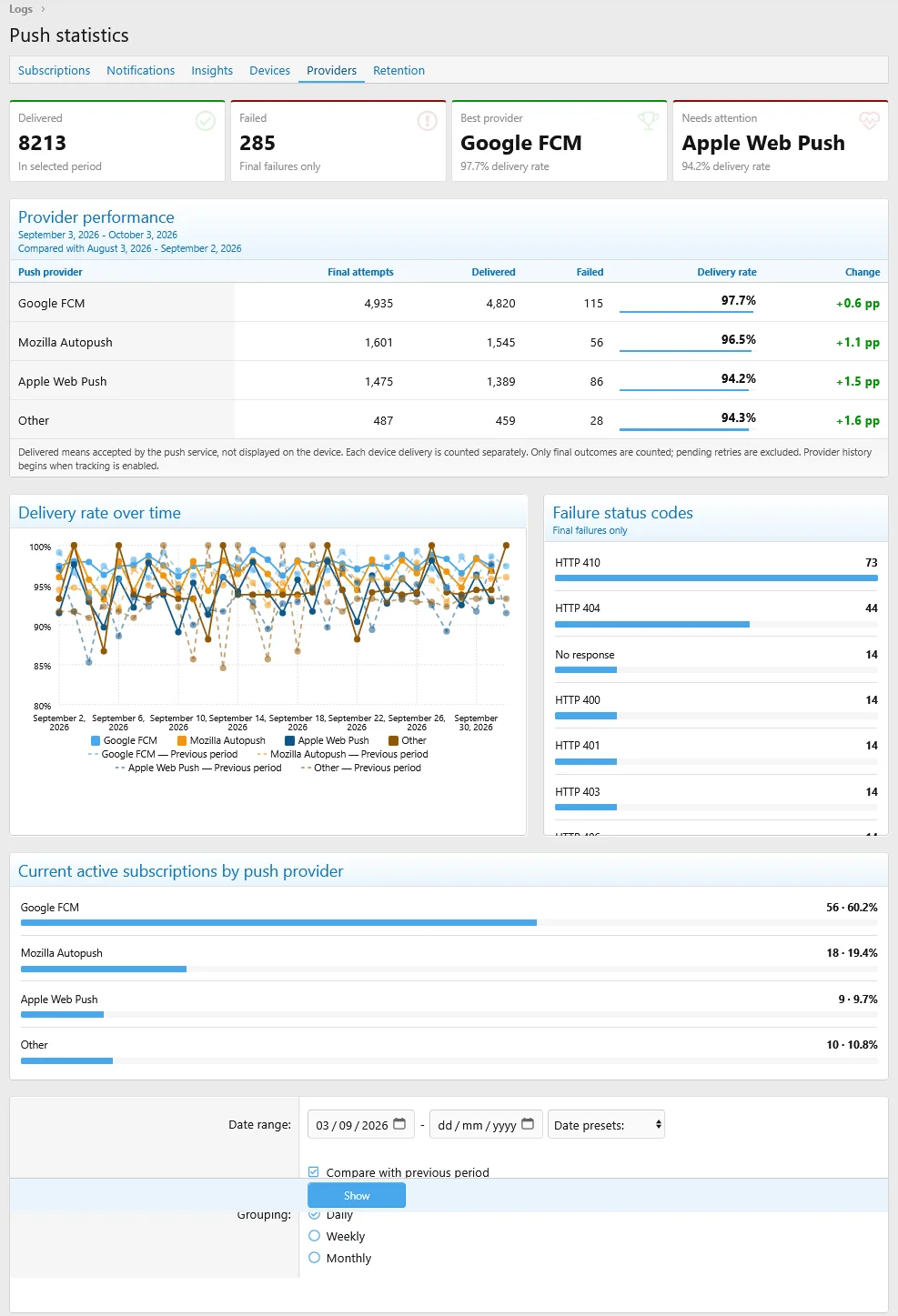Click the Needs attention heart icon

coord(870,121)
